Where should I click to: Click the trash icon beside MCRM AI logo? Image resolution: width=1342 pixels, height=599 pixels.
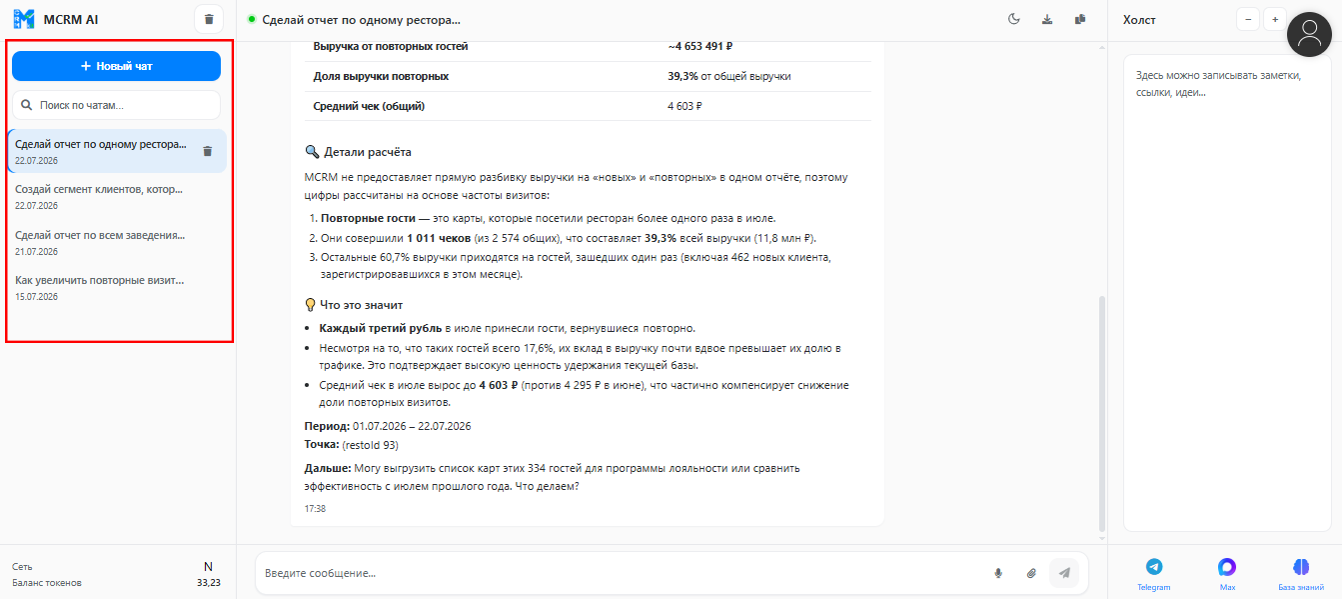(208, 19)
